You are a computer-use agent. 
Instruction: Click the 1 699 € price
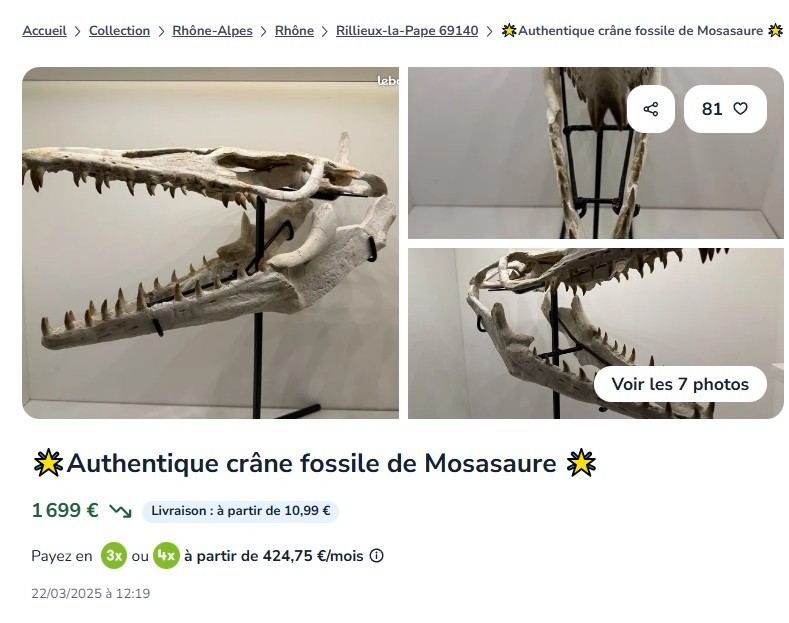65,511
